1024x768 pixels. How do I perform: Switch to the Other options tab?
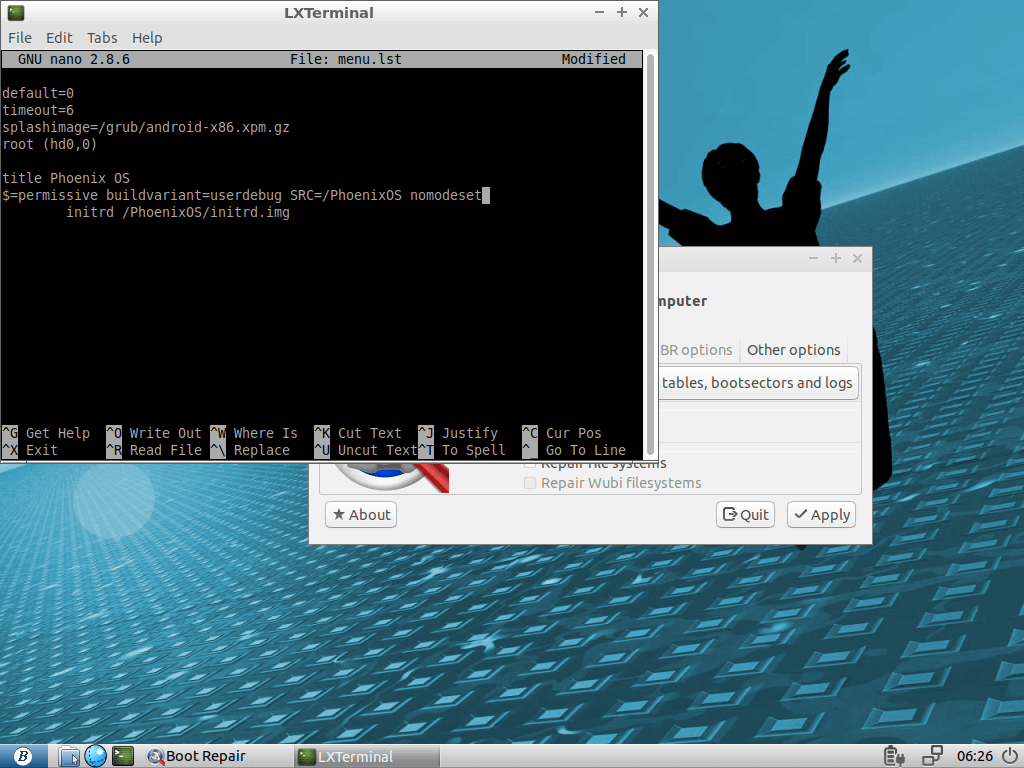click(x=793, y=350)
